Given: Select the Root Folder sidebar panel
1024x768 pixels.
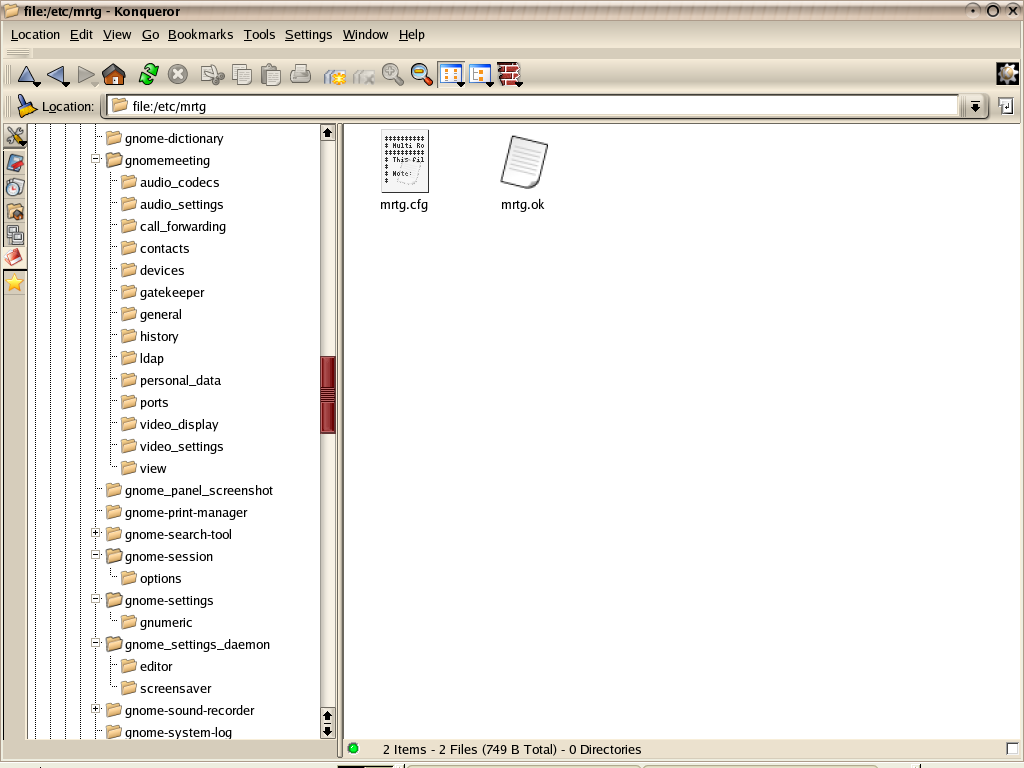Looking at the screenshot, I should (x=14, y=257).
